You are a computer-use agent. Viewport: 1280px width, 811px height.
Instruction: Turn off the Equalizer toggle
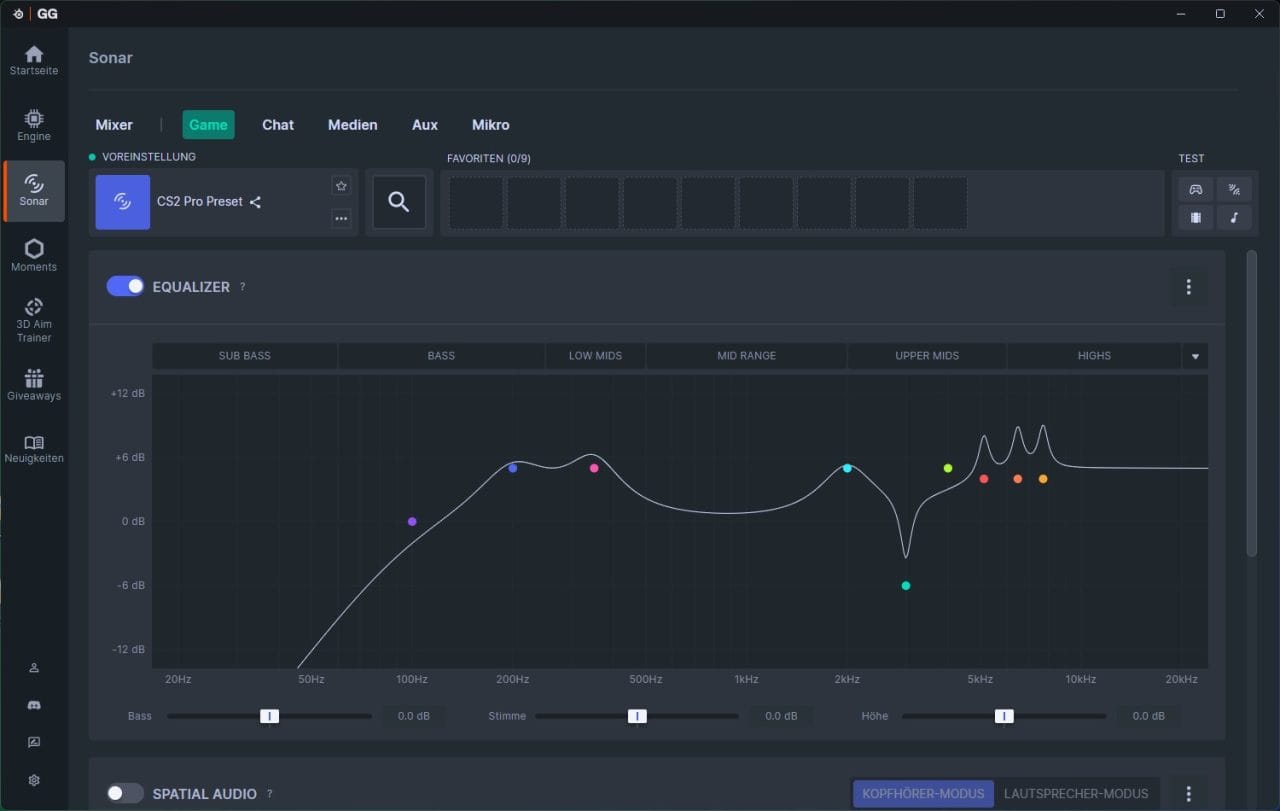coord(125,286)
